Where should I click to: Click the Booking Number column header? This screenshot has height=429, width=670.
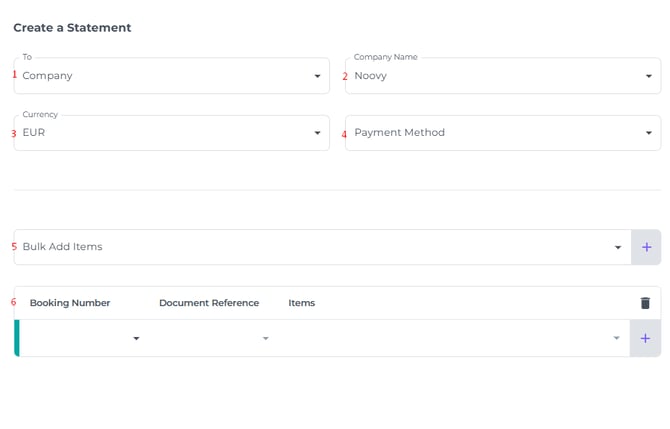click(x=70, y=303)
